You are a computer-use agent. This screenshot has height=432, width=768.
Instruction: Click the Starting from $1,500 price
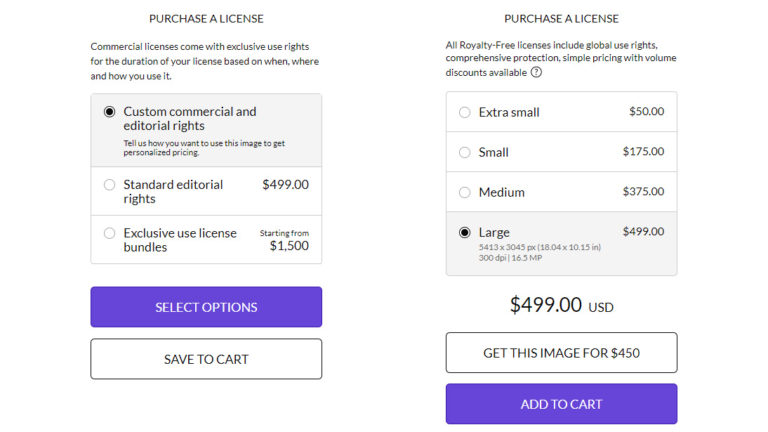coord(288,245)
